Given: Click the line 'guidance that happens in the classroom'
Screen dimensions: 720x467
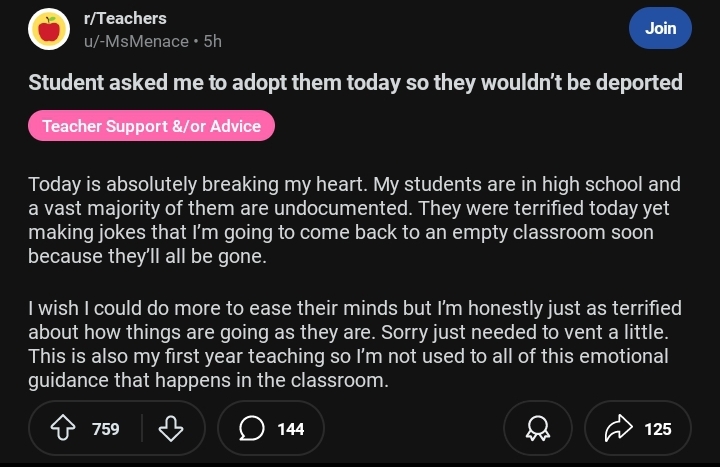Looking at the screenshot, I should 207,380.
